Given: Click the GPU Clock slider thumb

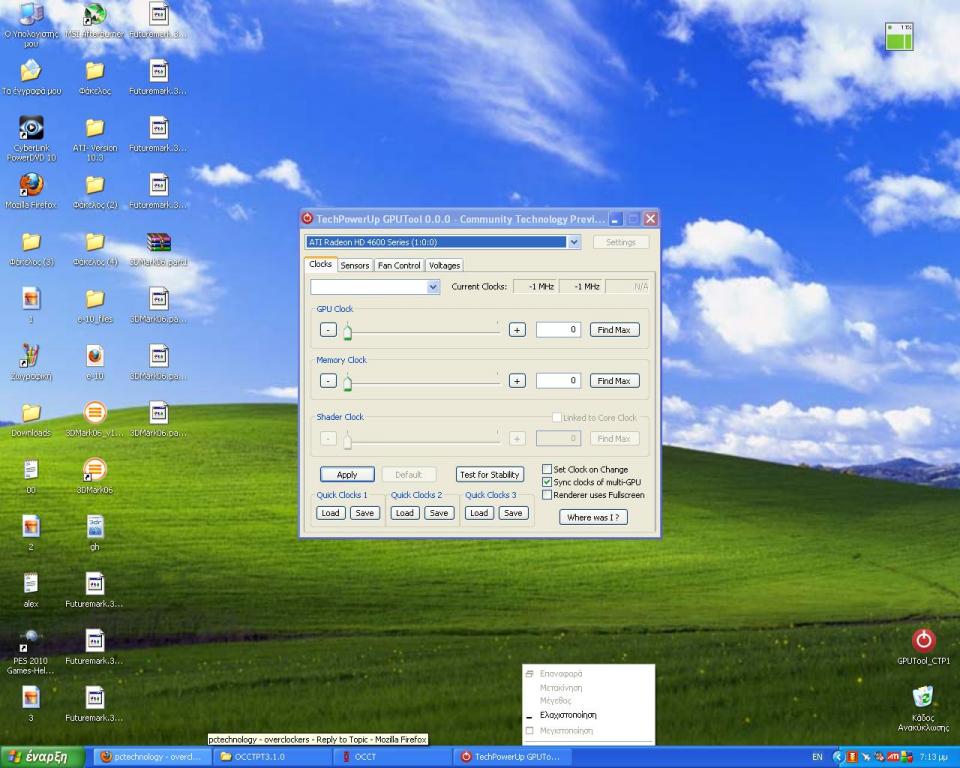Looking at the screenshot, I should pos(347,331).
